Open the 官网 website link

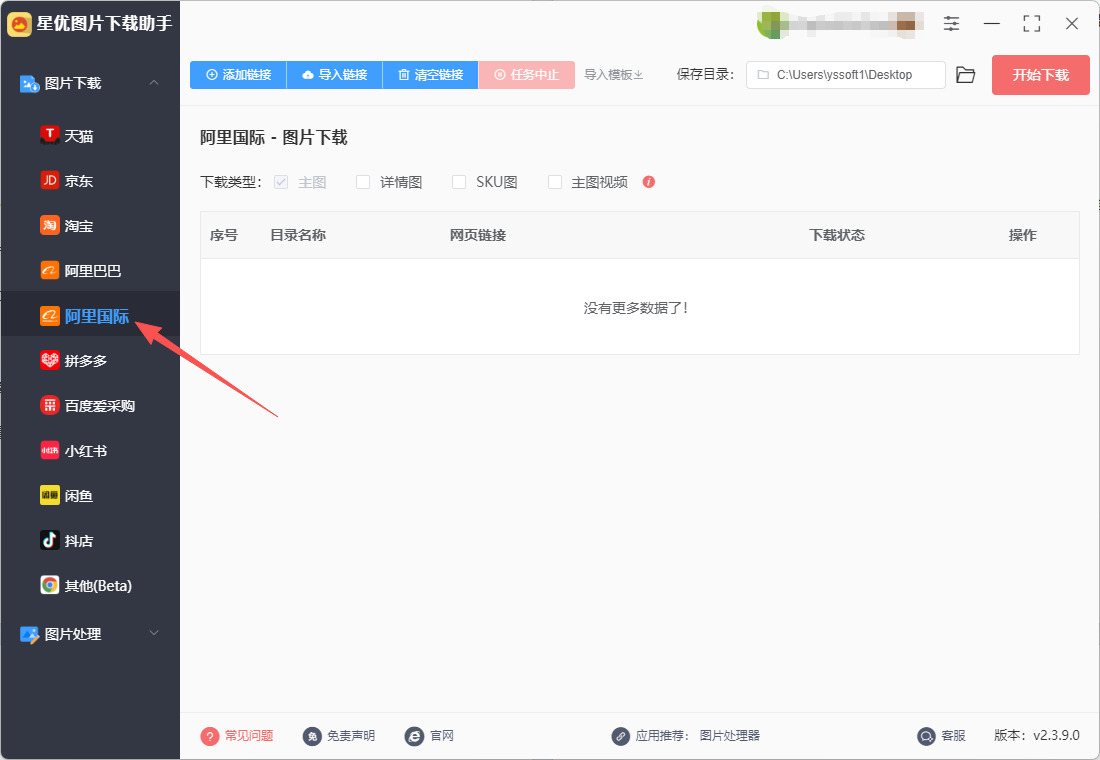pos(442,735)
